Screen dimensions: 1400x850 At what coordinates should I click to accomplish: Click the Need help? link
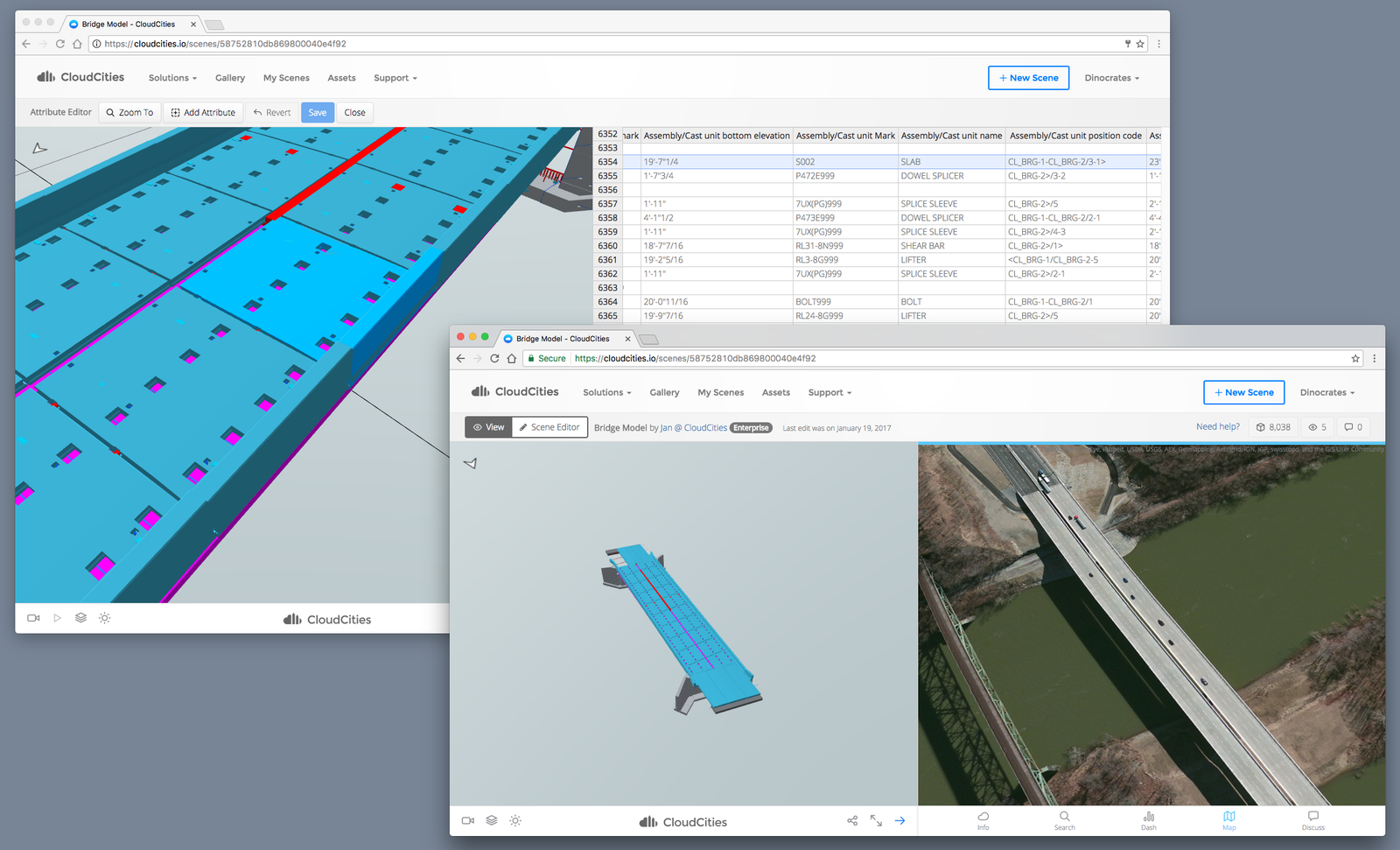[1217, 427]
